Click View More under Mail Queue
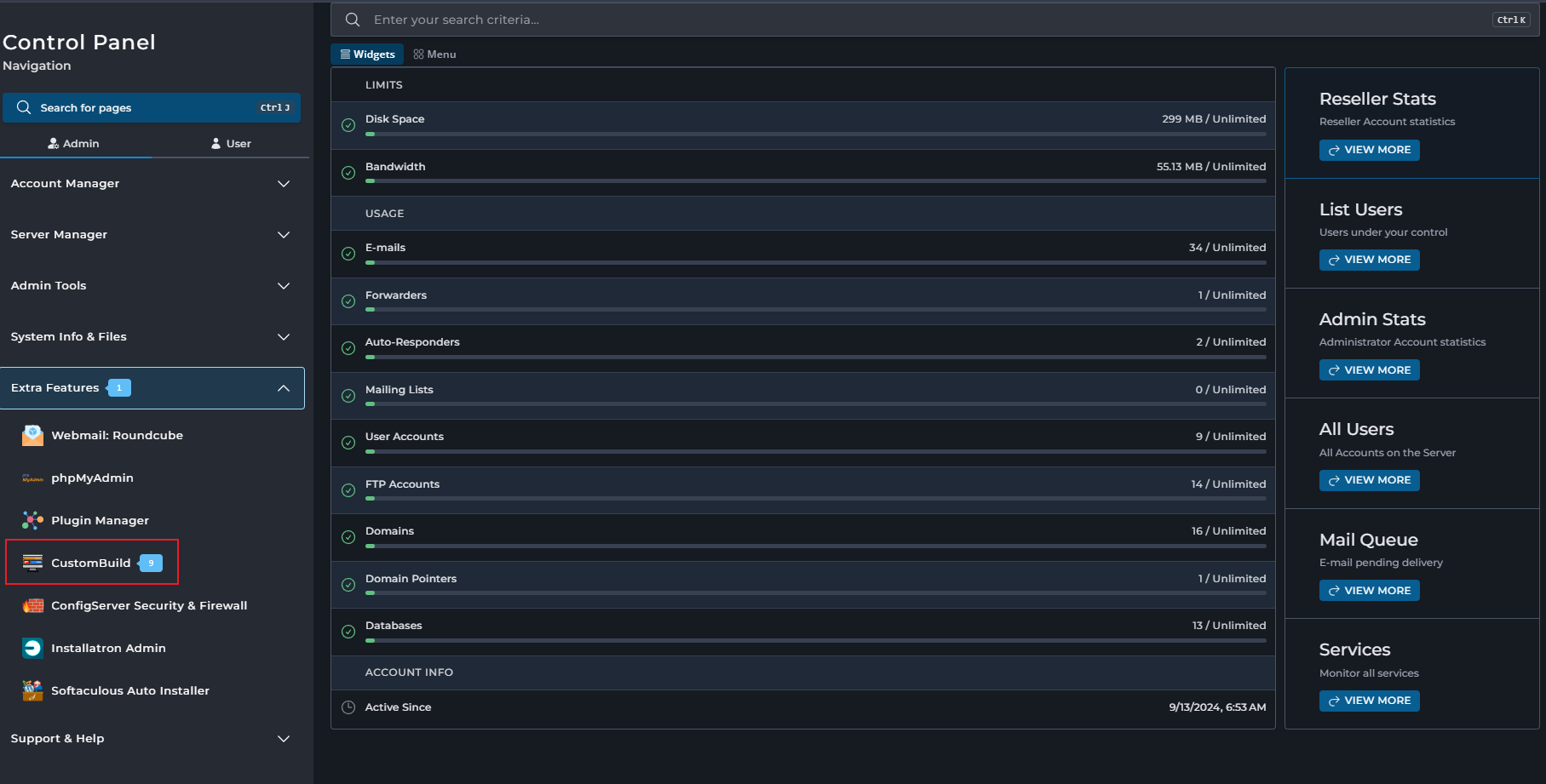The height and width of the screenshot is (784, 1546). (1370, 591)
